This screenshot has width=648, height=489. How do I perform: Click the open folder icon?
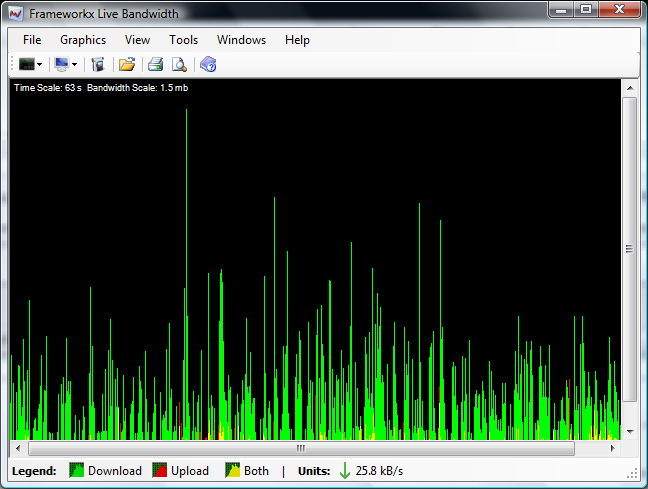(x=127, y=64)
